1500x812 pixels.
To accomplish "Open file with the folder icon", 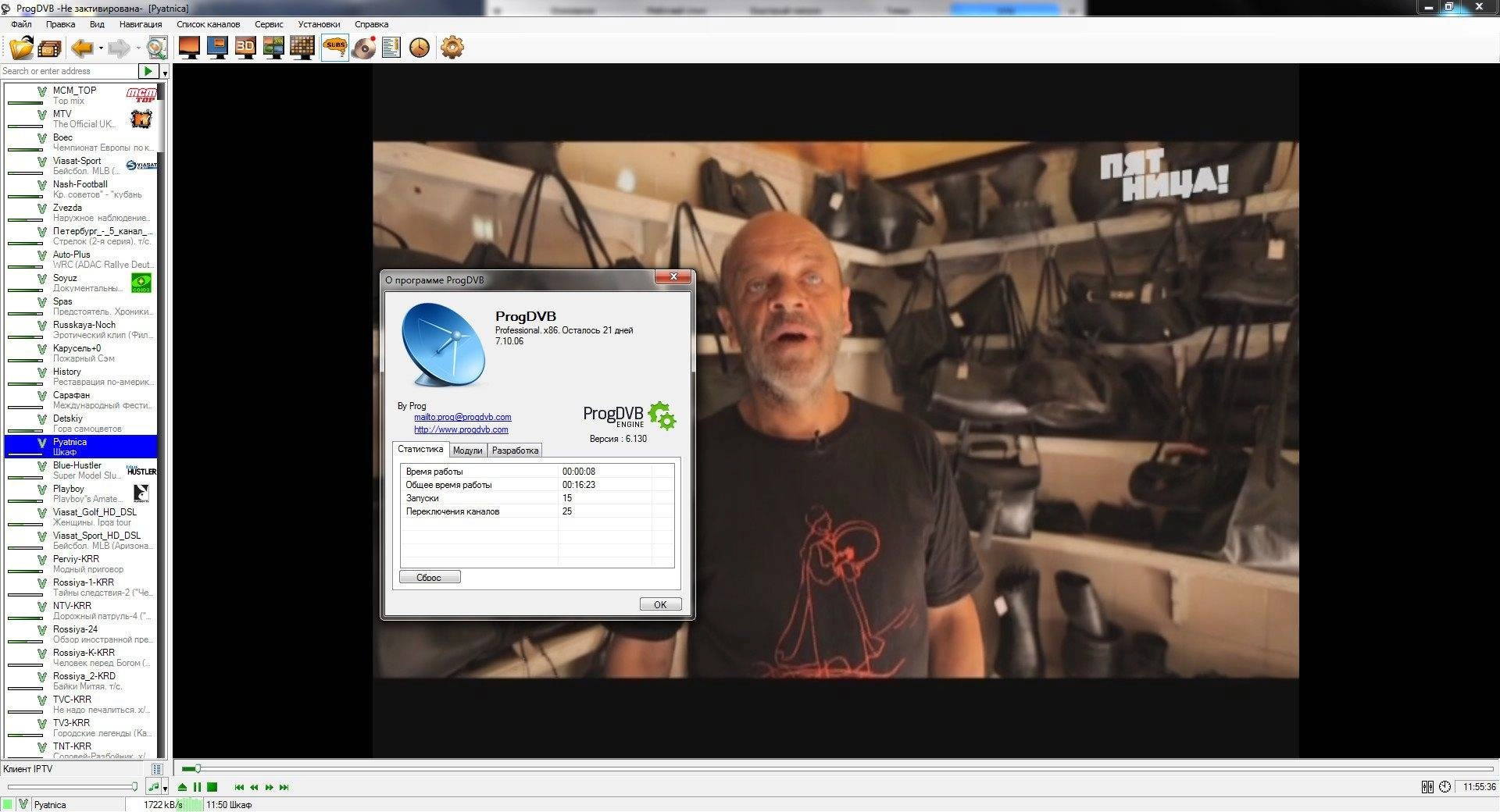I will 22,48.
